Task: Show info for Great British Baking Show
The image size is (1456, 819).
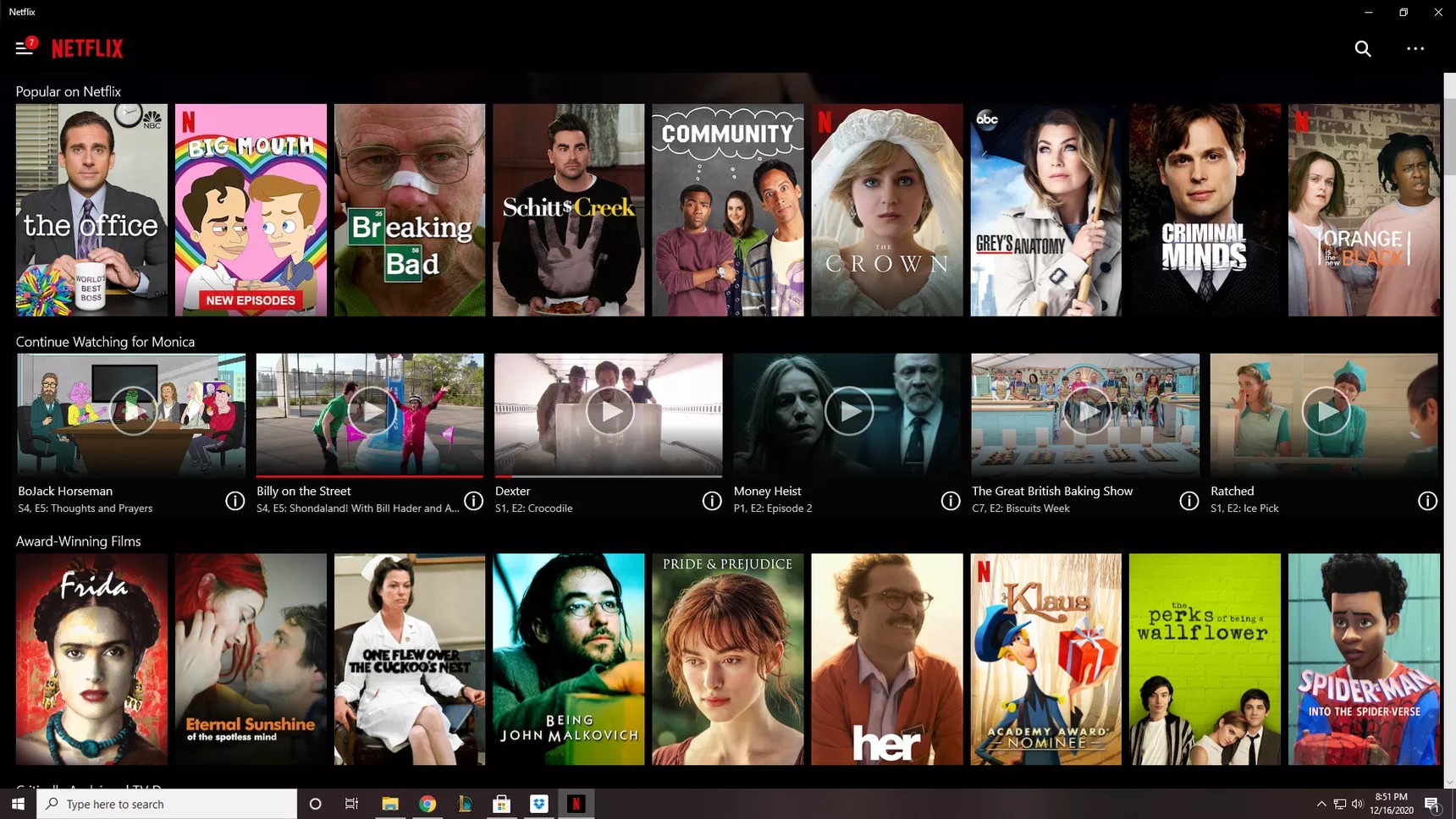Action: click(x=1189, y=501)
